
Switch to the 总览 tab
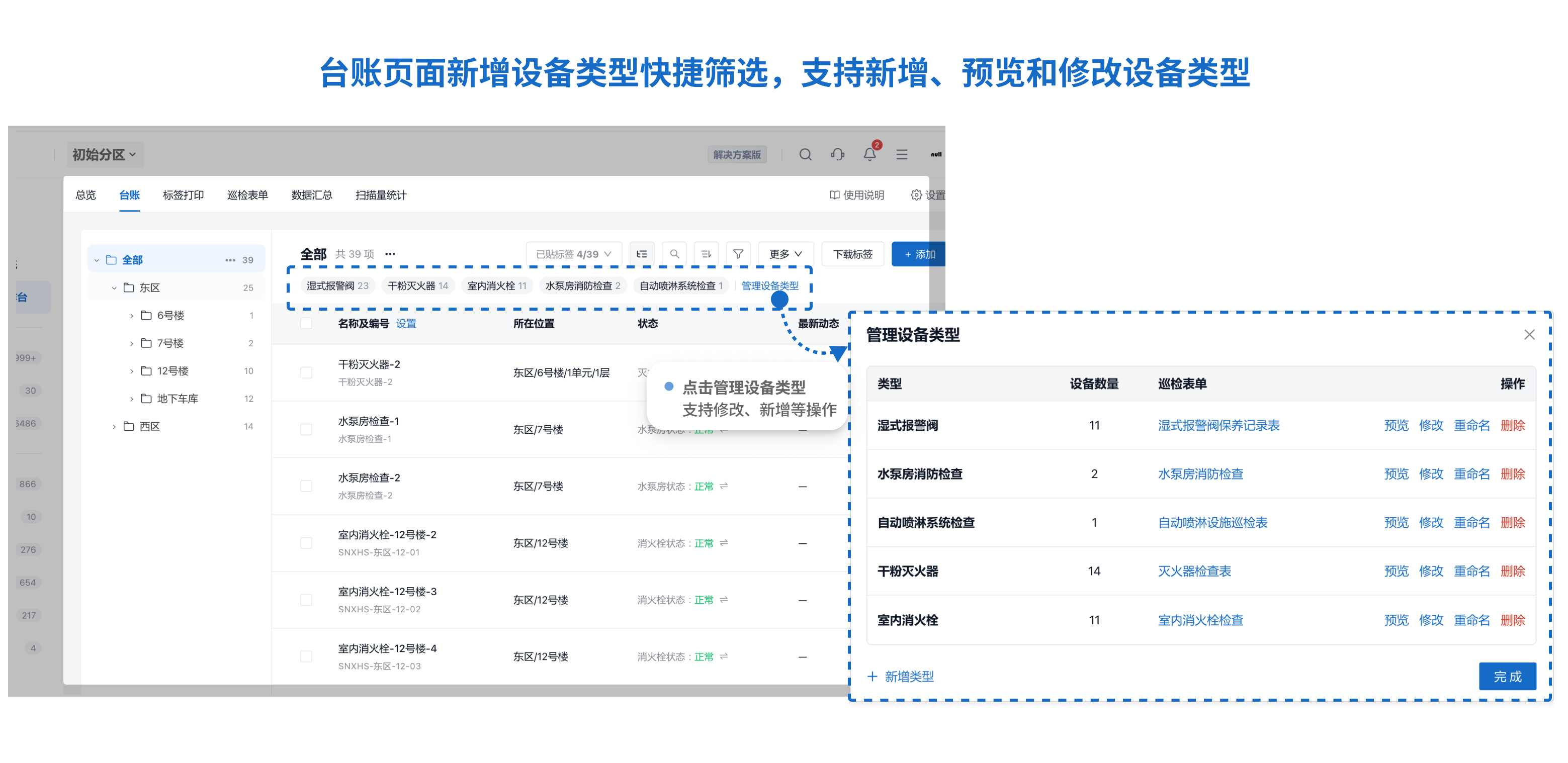[x=85, y=196]
